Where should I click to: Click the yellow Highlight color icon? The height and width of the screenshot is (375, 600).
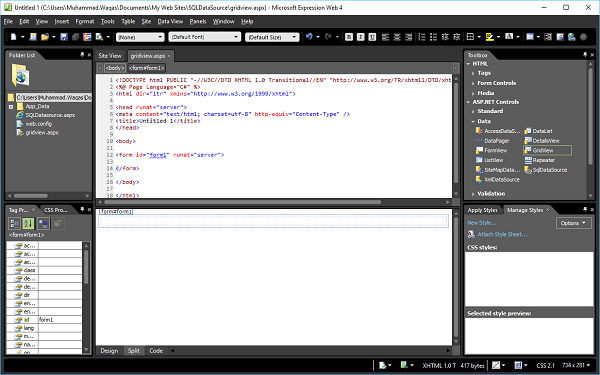489,37
